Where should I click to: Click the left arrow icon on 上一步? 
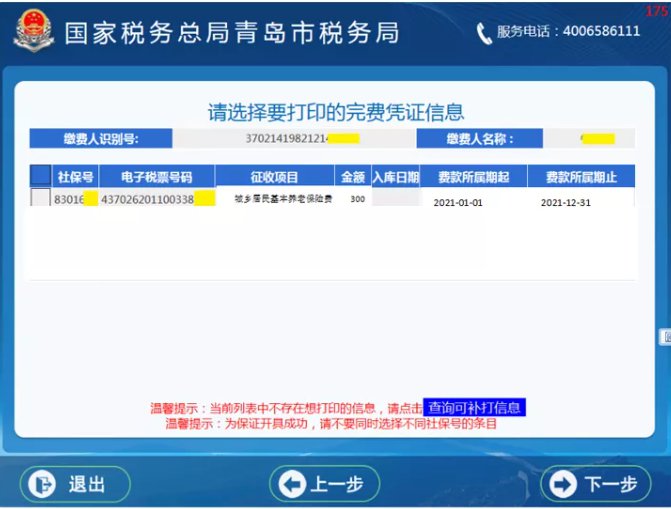[292, 484]
